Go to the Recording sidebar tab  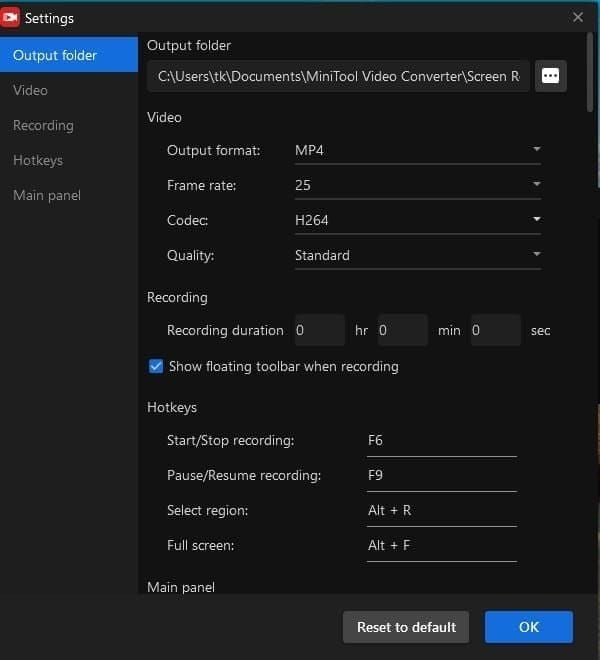pos(43,125)
